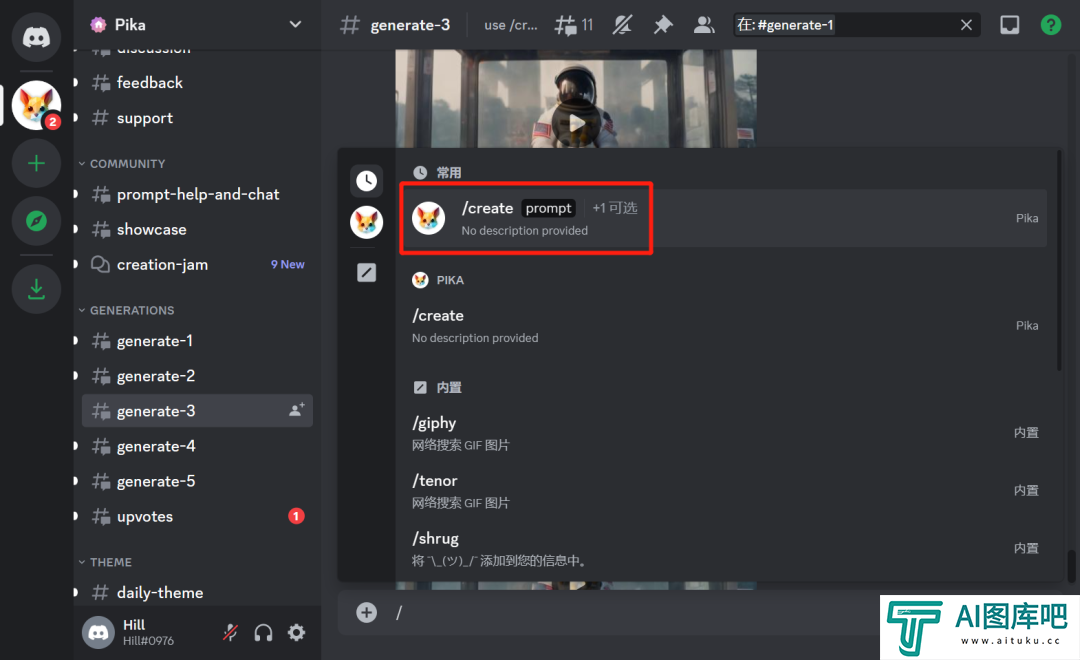
Task: Open user settings gear
Action: (296, 632)
